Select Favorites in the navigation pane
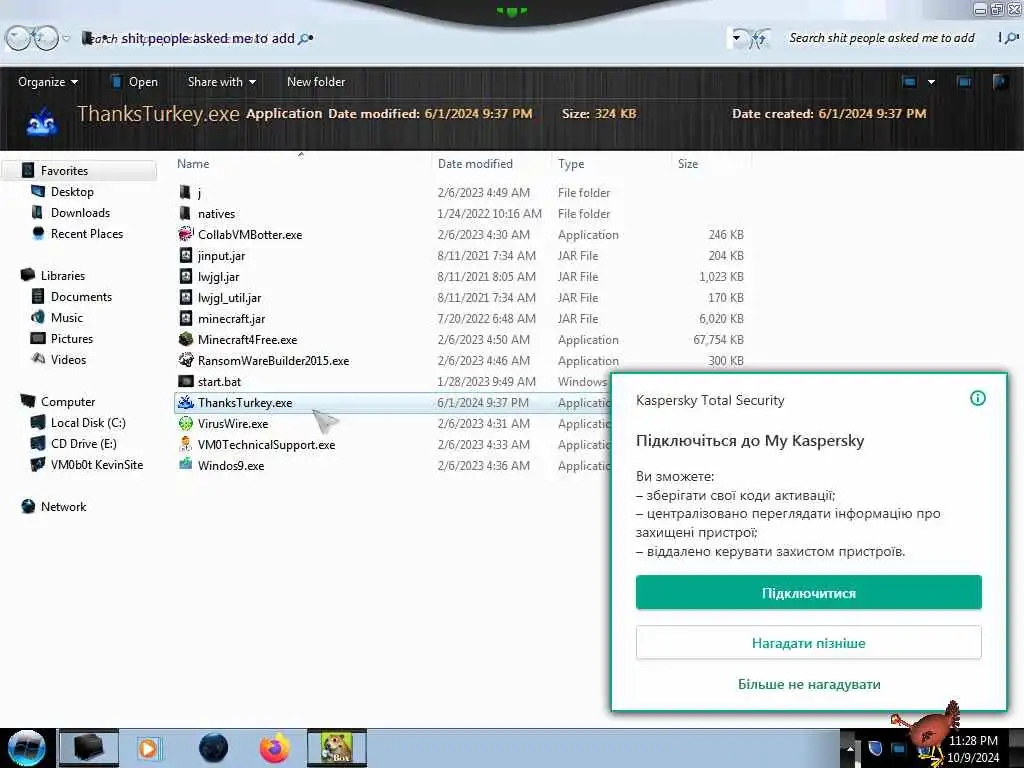The width and height of the screenshot is (1024, 768). pyautogui.click(x=64, y=170)
